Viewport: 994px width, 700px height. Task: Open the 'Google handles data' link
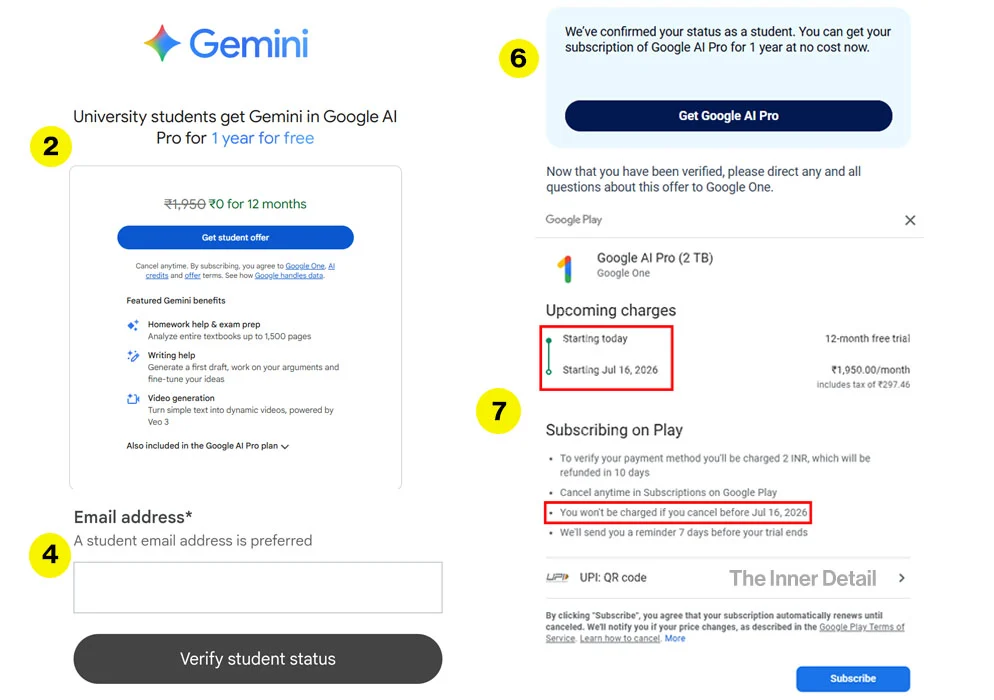pyautogui.click(x=289, y=276)
